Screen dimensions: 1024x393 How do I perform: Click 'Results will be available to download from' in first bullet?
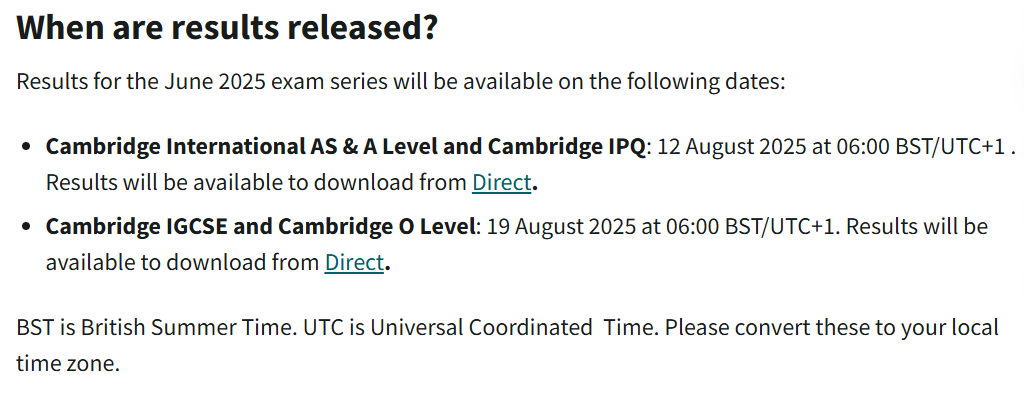point(256,183)
